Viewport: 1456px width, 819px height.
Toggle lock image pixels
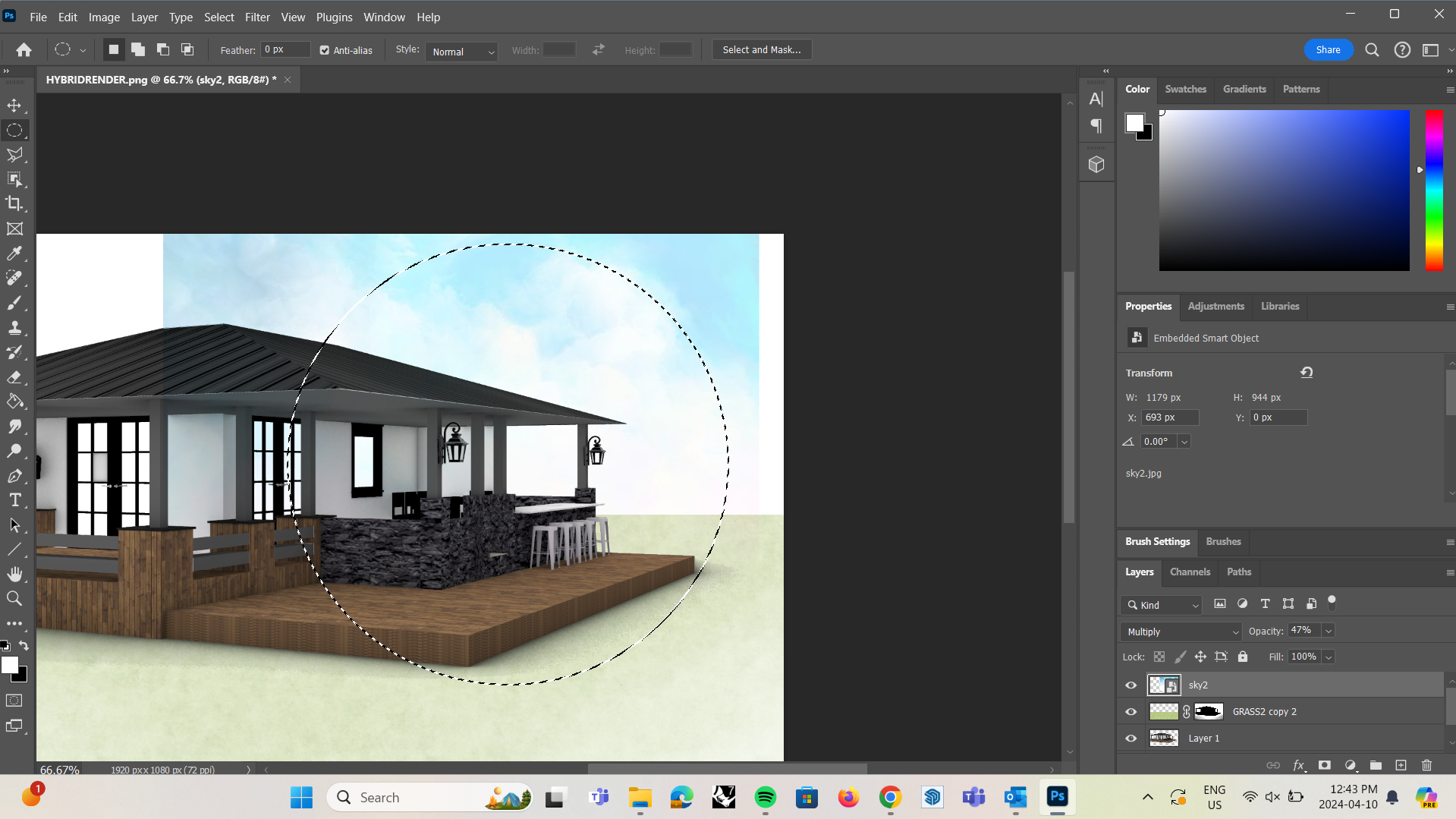click(1180, 657)
